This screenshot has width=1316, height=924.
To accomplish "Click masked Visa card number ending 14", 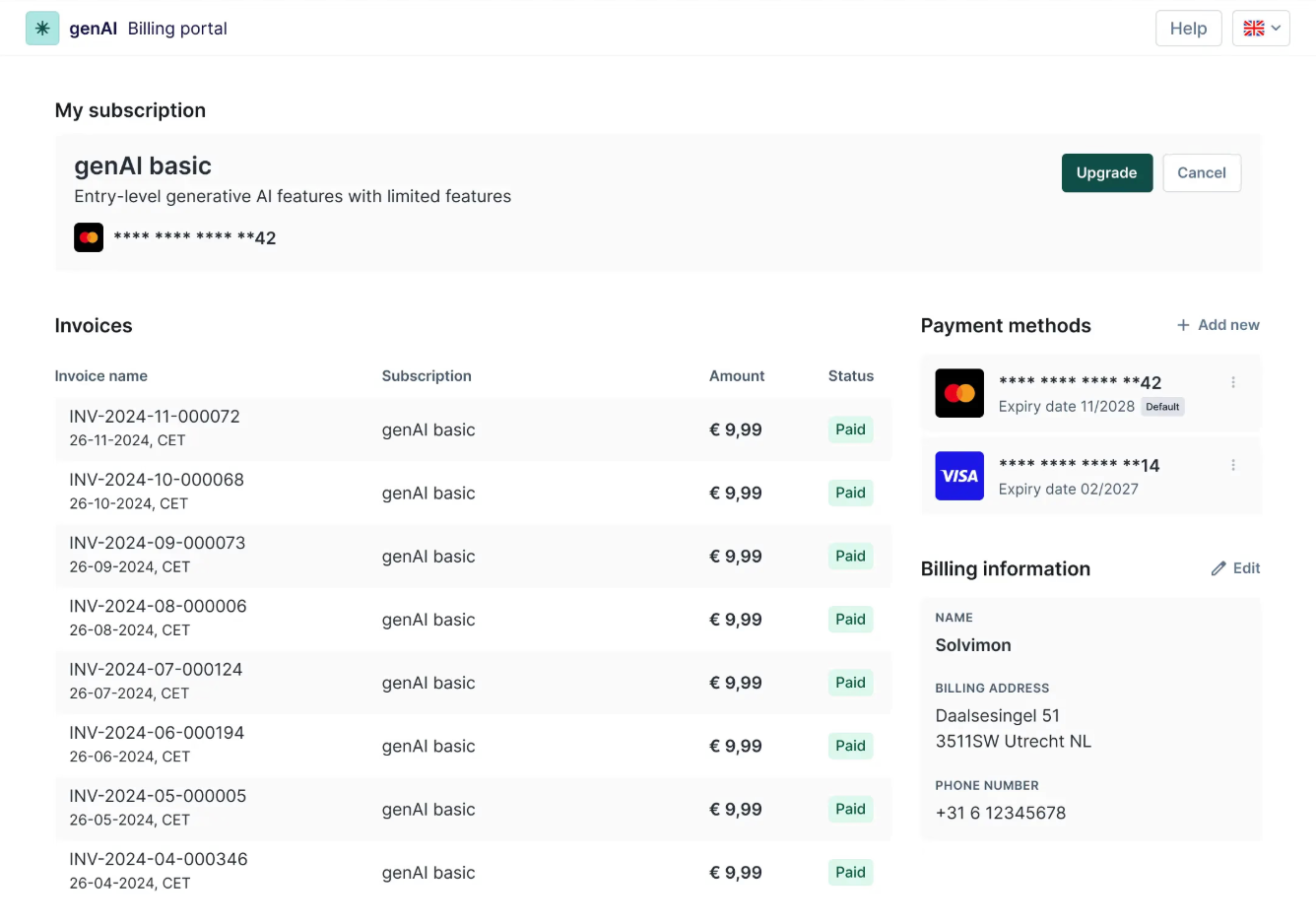I will pyautogui.click(x=1079, y=465).
